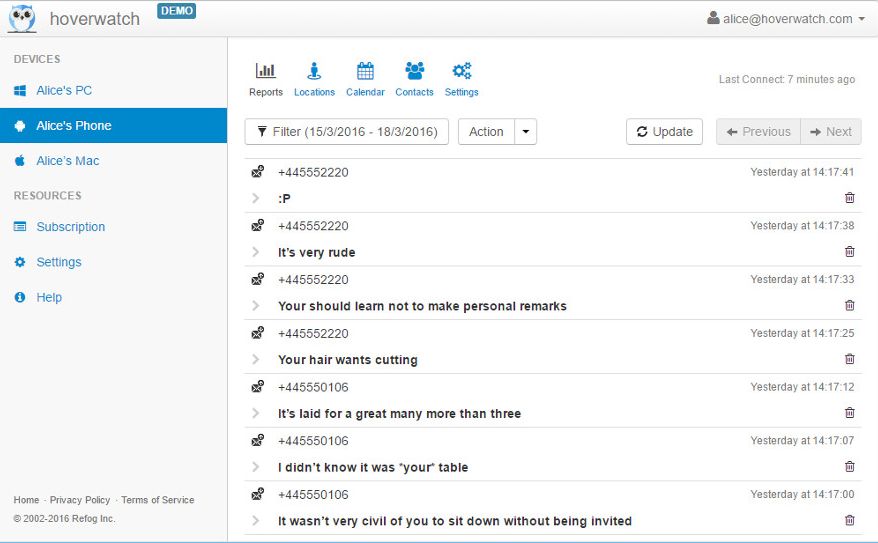Click the hoverwatch owl logo
Screen dimensions: 878x543
pyautogui.click(x=23, y=18)
